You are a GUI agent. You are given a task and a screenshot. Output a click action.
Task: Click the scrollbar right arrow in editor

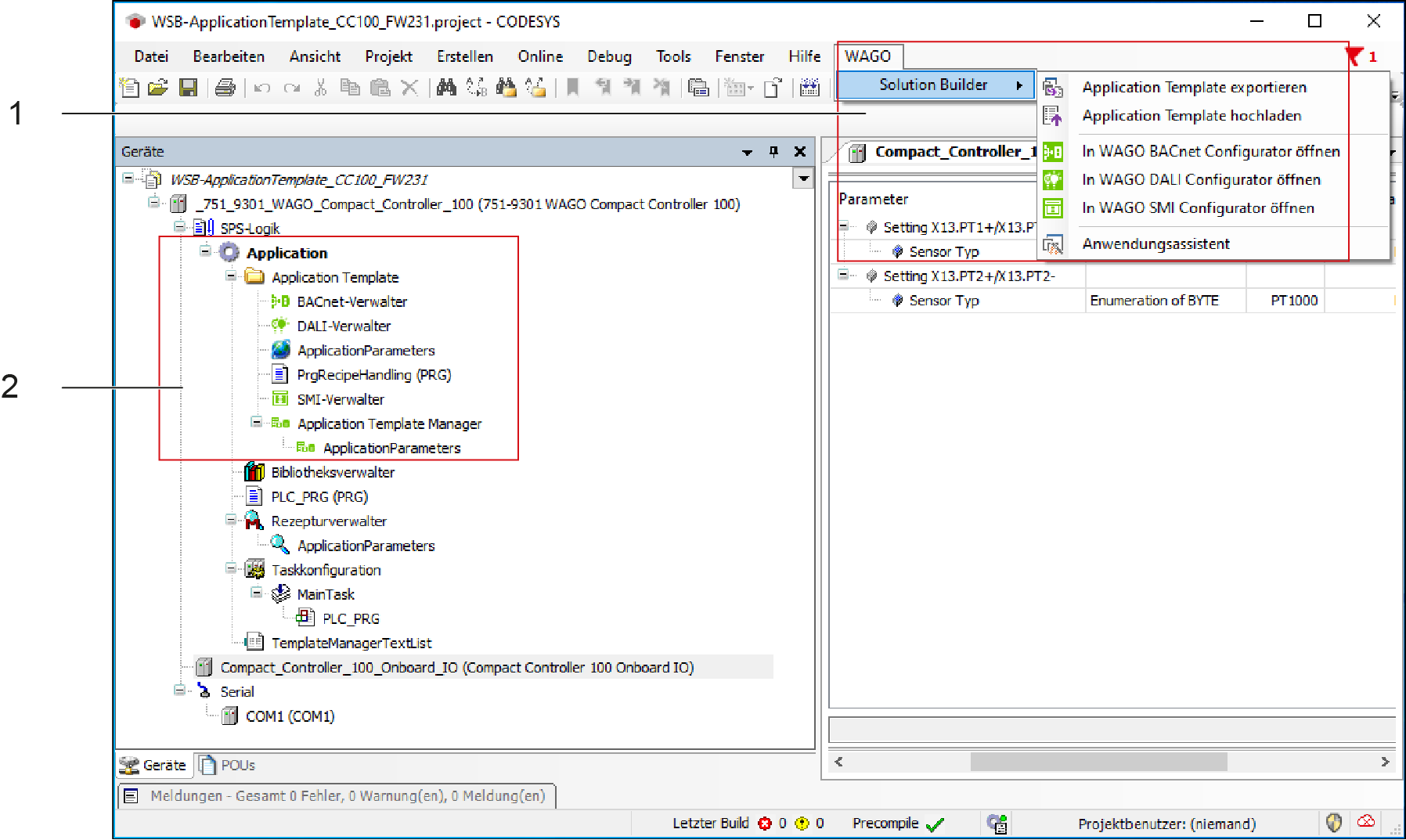click(1385, 762)
